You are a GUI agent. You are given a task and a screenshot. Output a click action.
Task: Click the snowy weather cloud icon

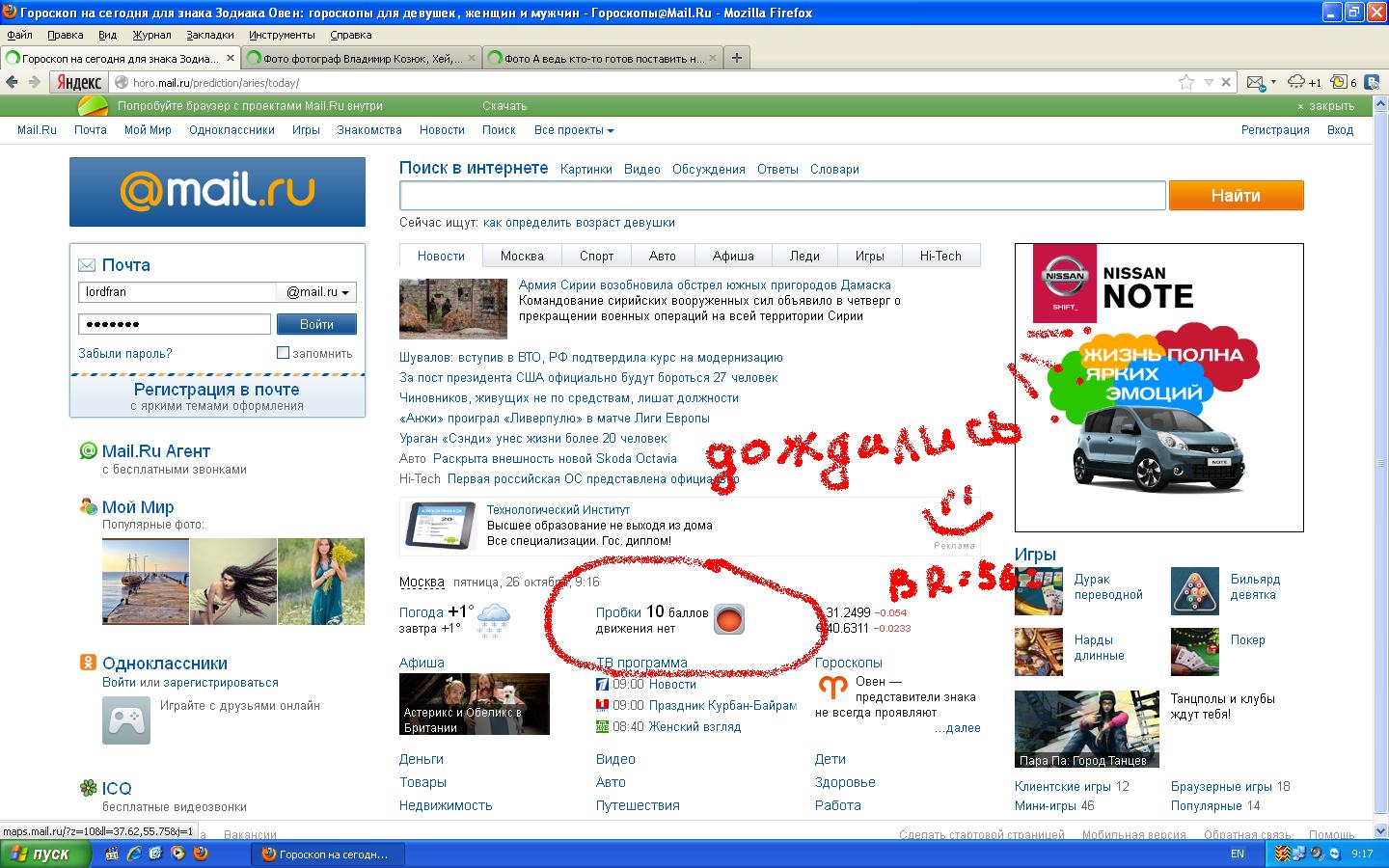(494, 619)
